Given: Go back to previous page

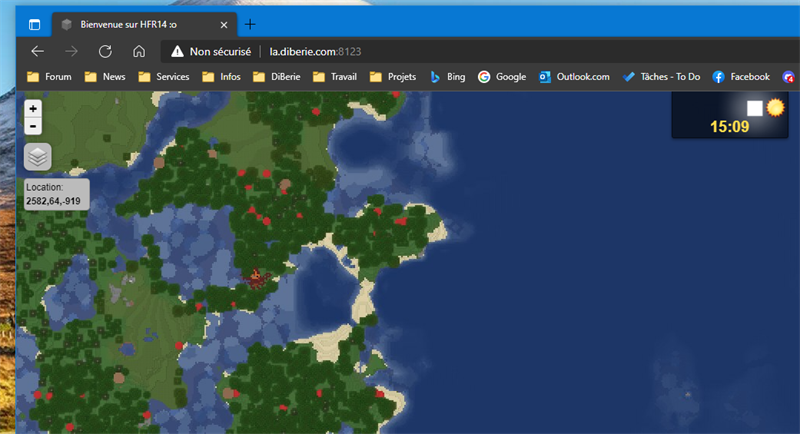Looking at the screenshot, I should (x=38, y=52).
